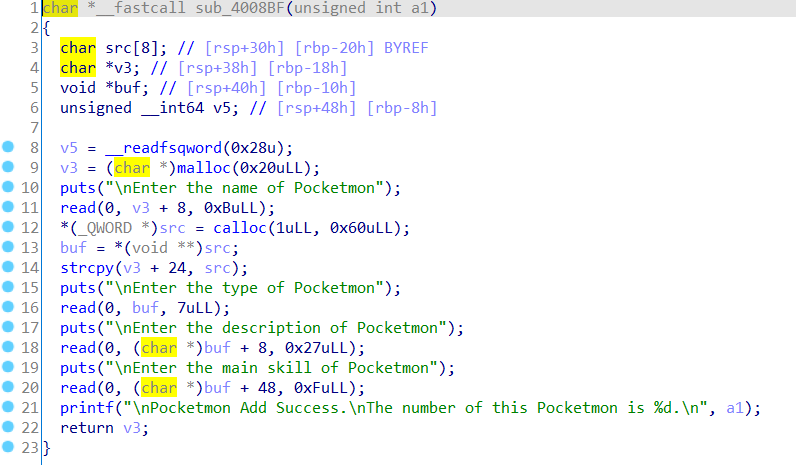The height and width of the screenshot is (465, 796).
Task: Click the blue dot beside line 14
Action: [8, 267]
